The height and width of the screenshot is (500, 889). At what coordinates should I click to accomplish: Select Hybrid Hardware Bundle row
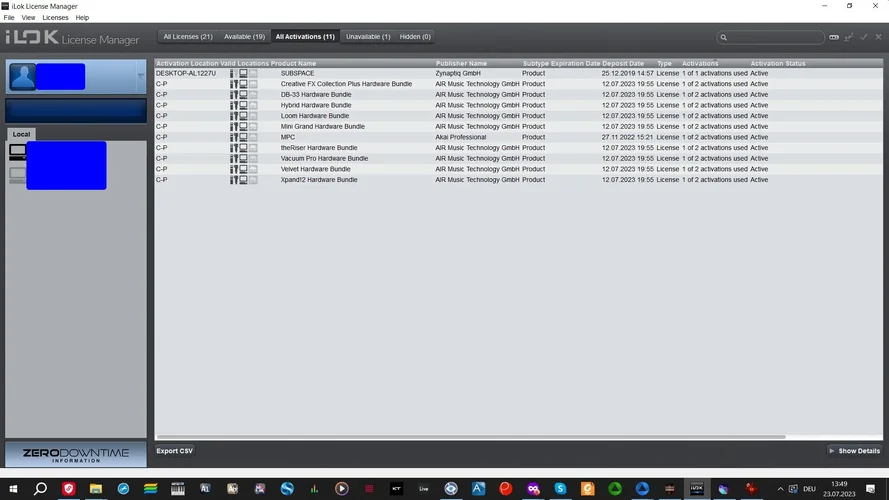[x=518, y=105]
